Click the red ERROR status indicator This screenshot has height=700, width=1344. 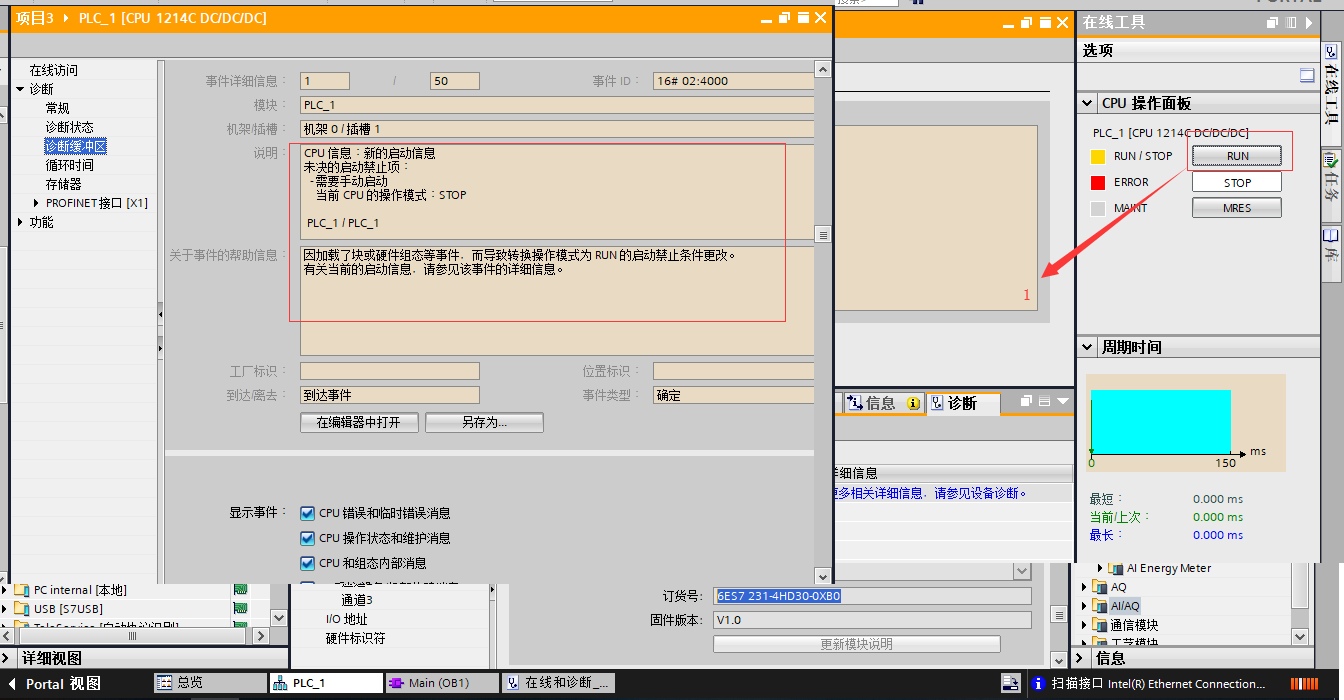pyautogui.click(x=1098, y=182)
